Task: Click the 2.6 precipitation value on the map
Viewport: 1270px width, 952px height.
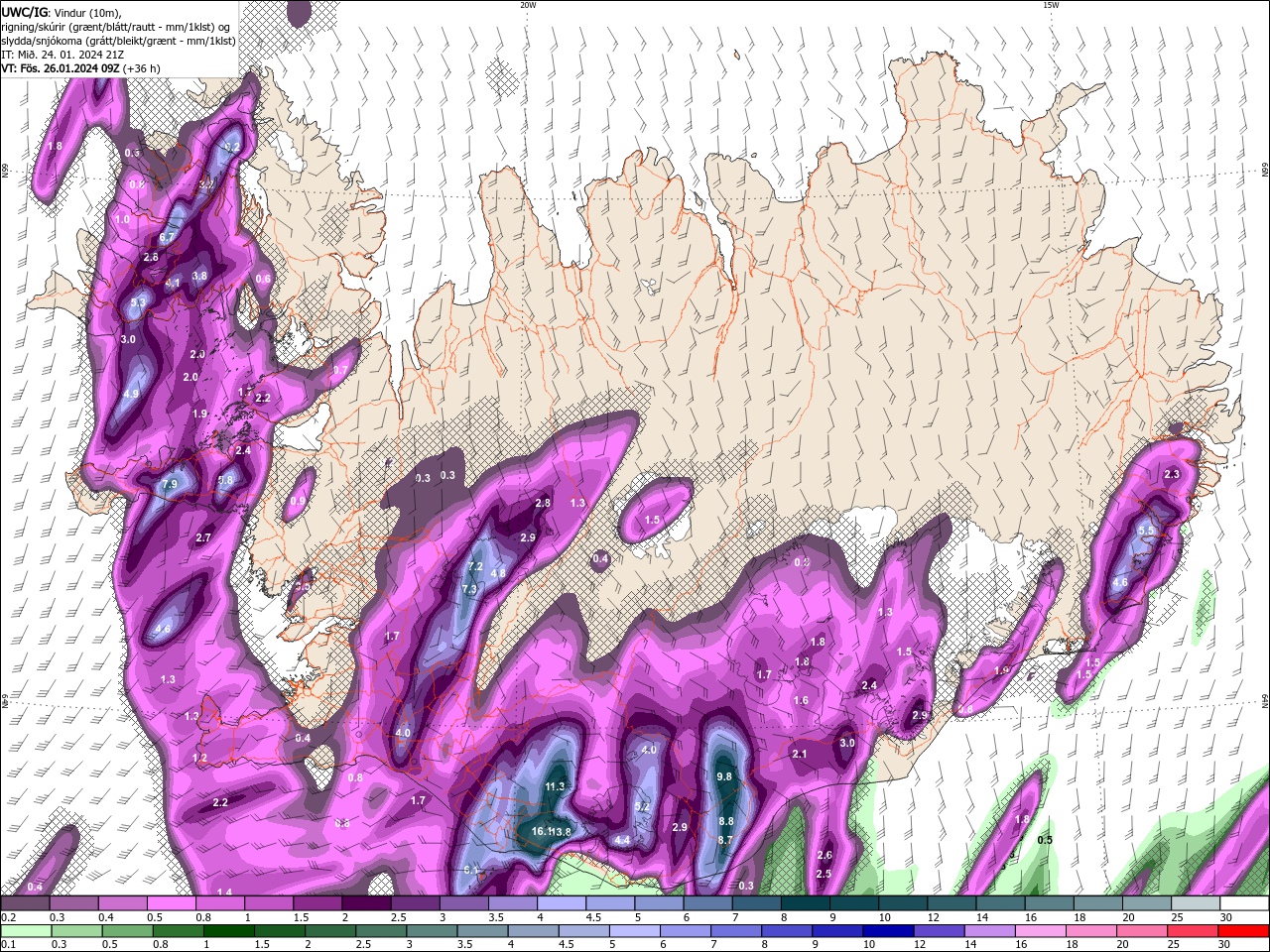Action: (825, 855)
